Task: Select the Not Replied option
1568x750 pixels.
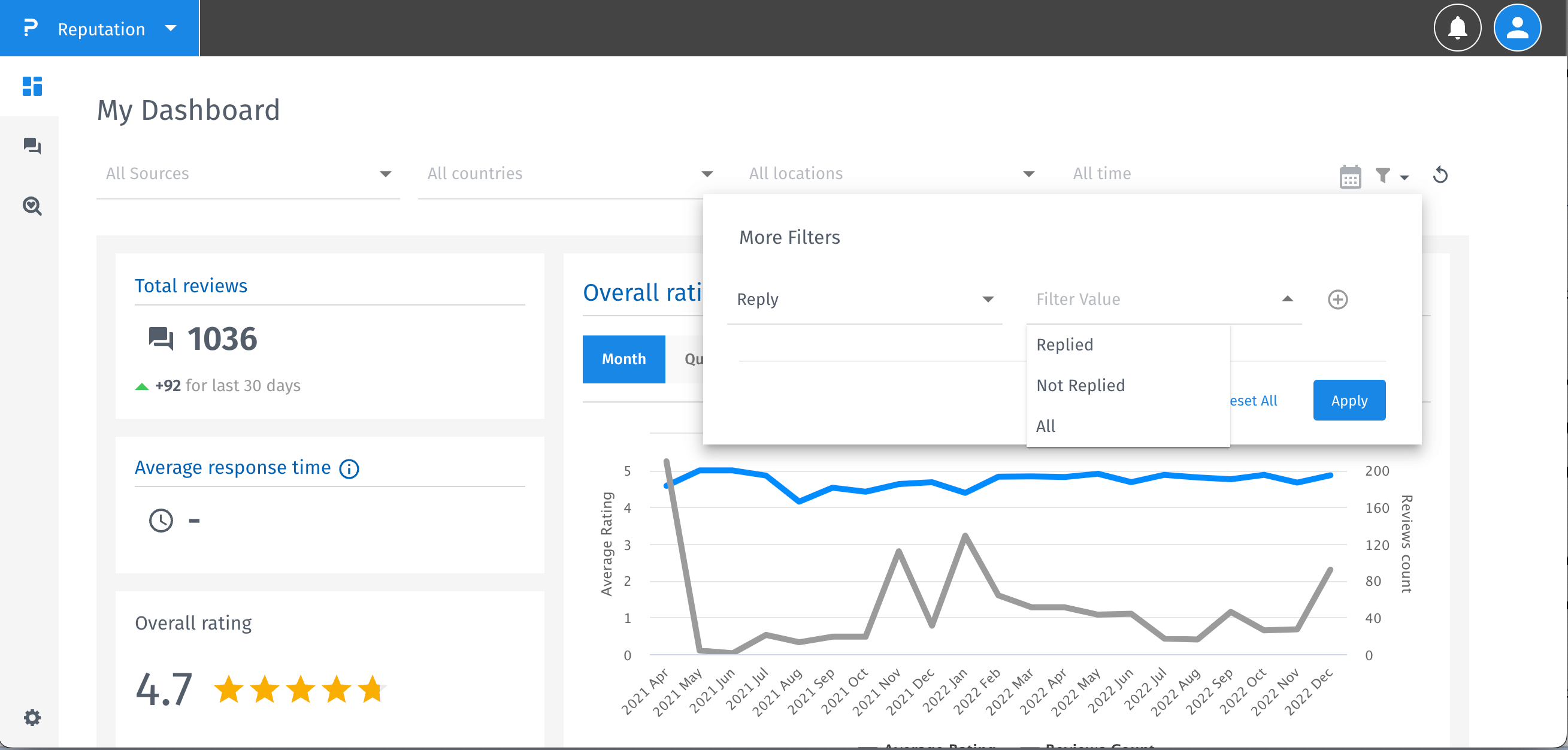Action: point(1080,385)
